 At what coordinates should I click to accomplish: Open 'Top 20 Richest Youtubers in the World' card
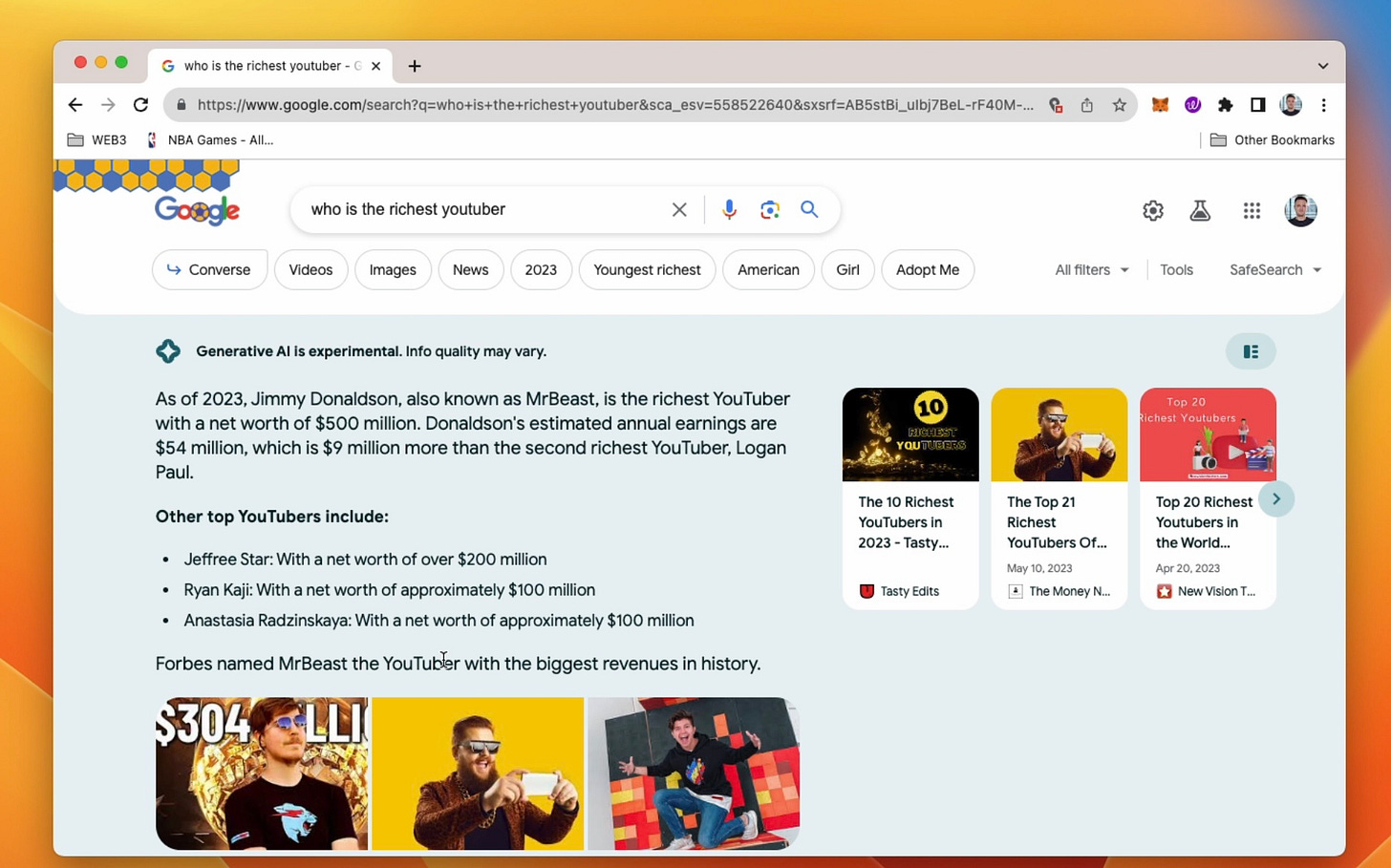(x=1208, y=498)
